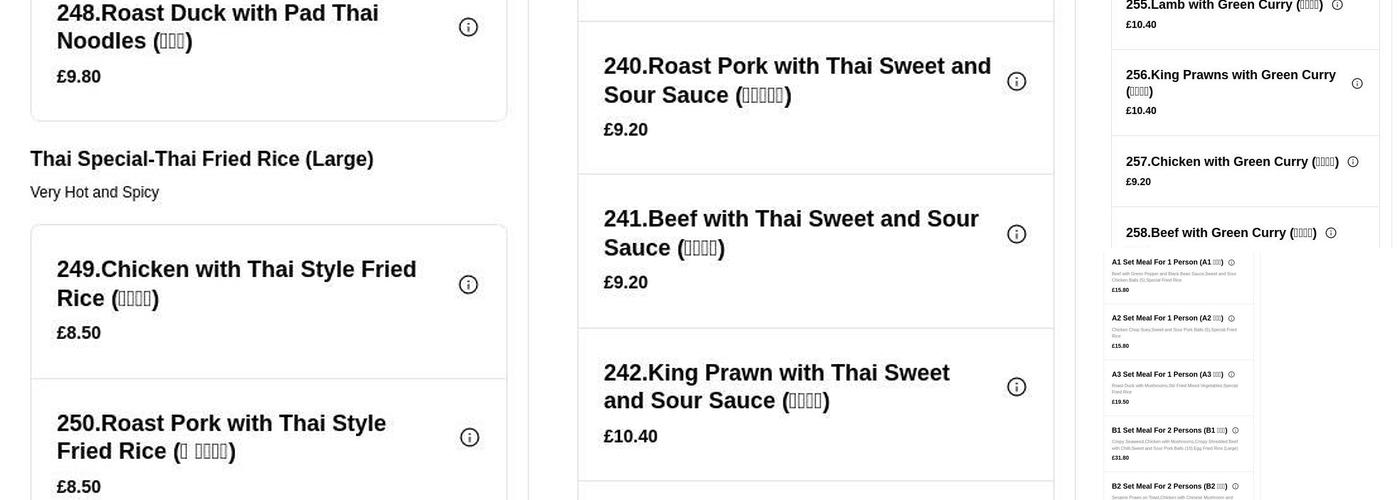Click info icon for A1 Set Meal
The height and width of the screenshot is (500, 1400).
(x=1231, y=263)
